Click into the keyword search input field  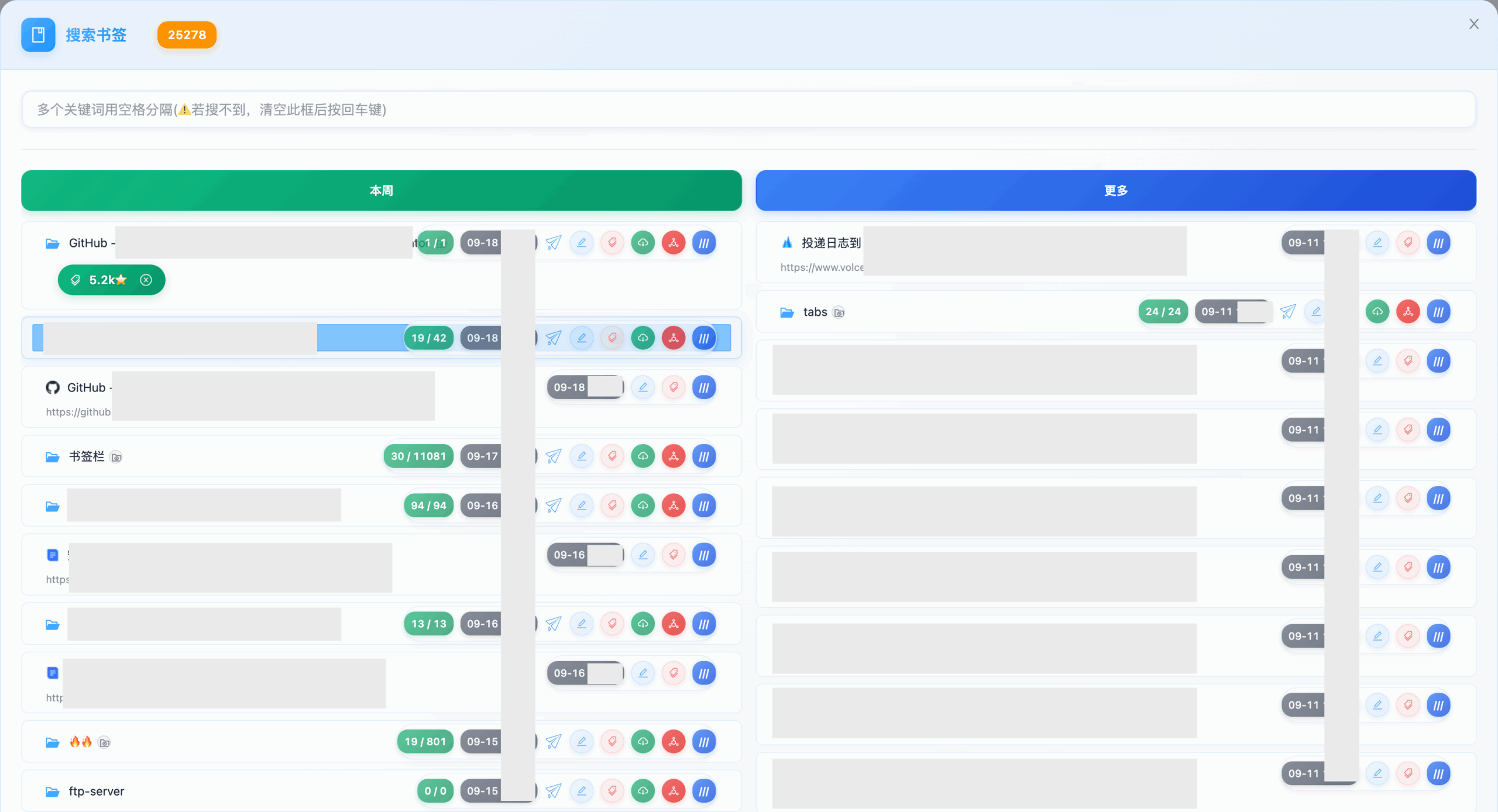coord(748,109)
